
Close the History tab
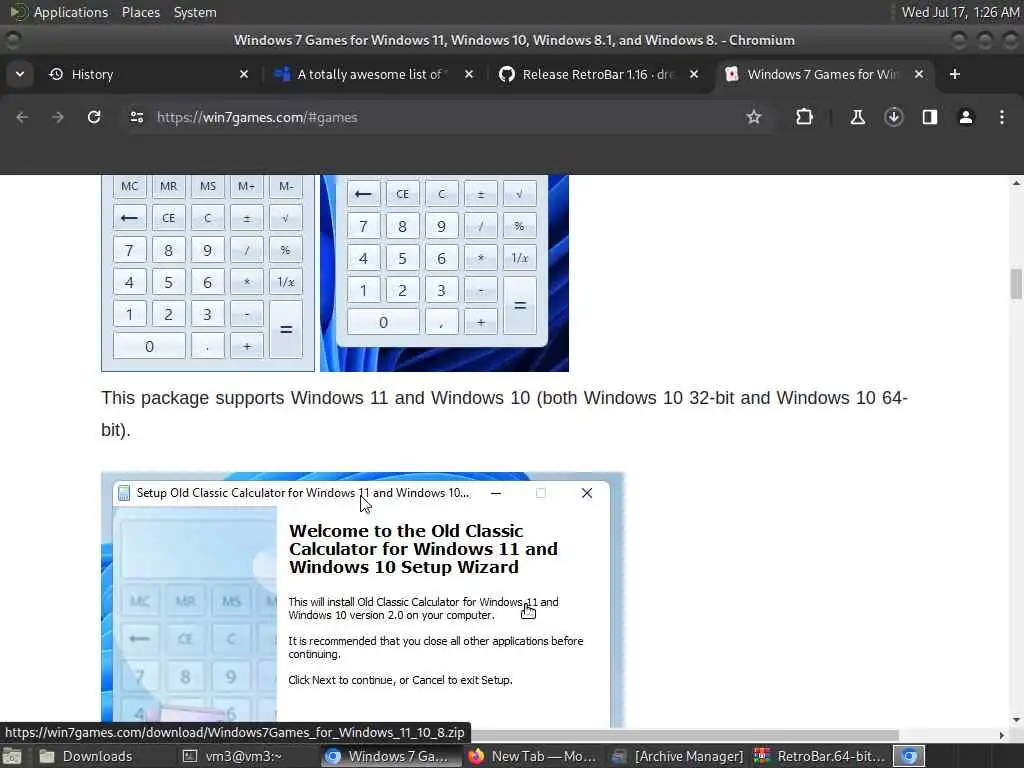coord(244,74)
